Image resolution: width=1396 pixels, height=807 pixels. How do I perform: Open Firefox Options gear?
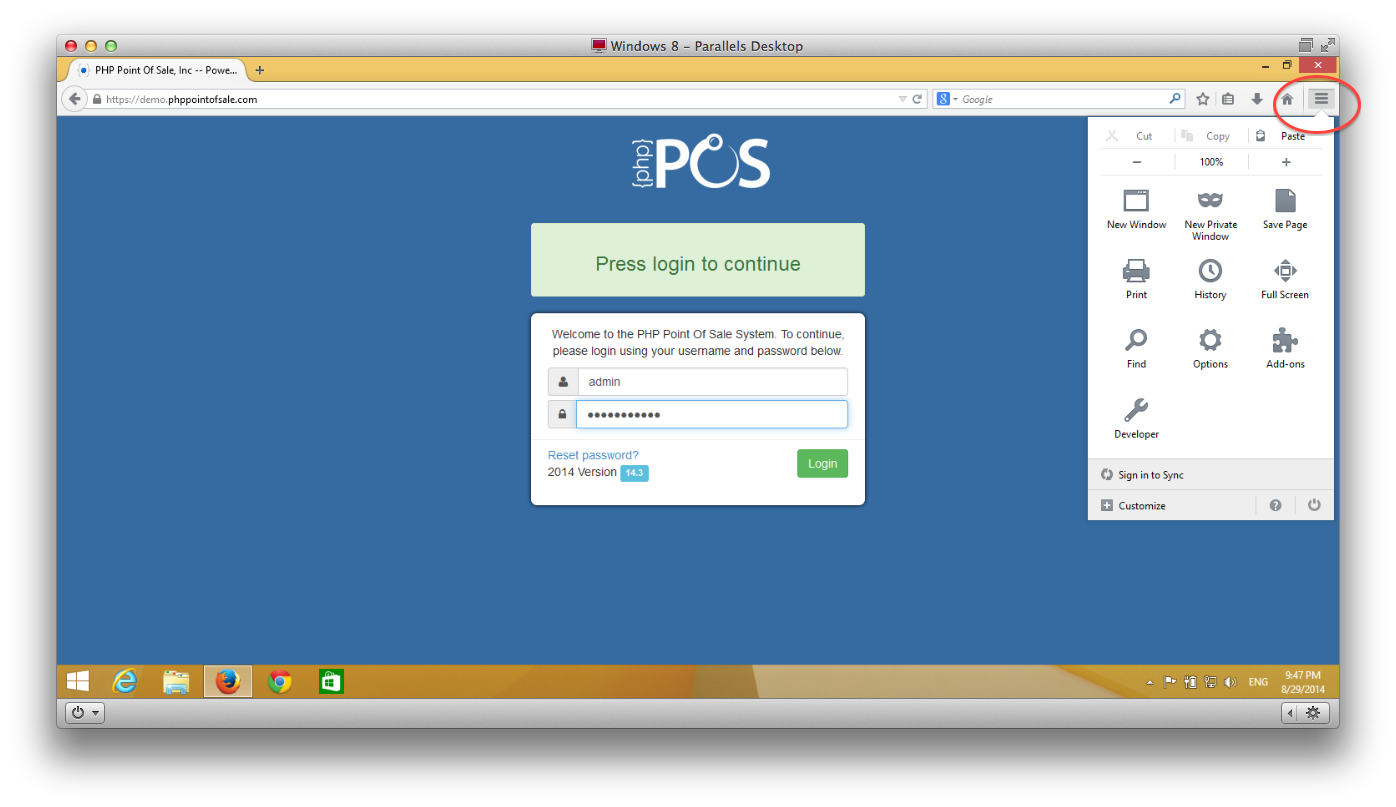click(1210, 341)
